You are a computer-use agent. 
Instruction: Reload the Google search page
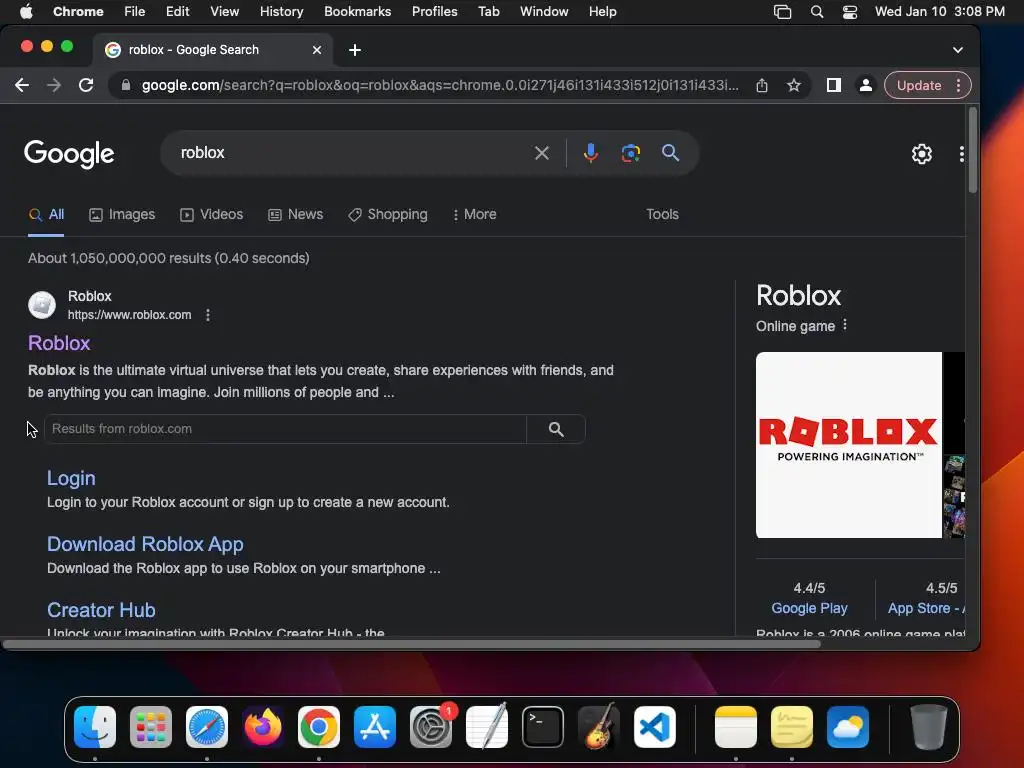[x=86, y=86]
